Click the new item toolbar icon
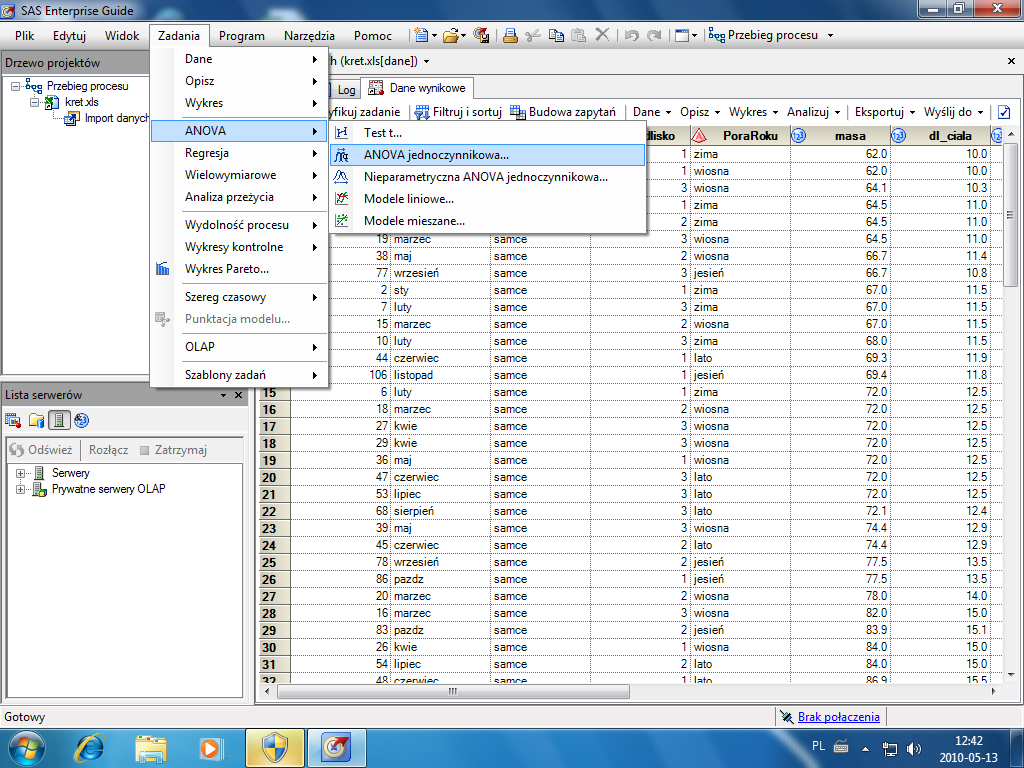1024x768 pixels. coord(421,35)
